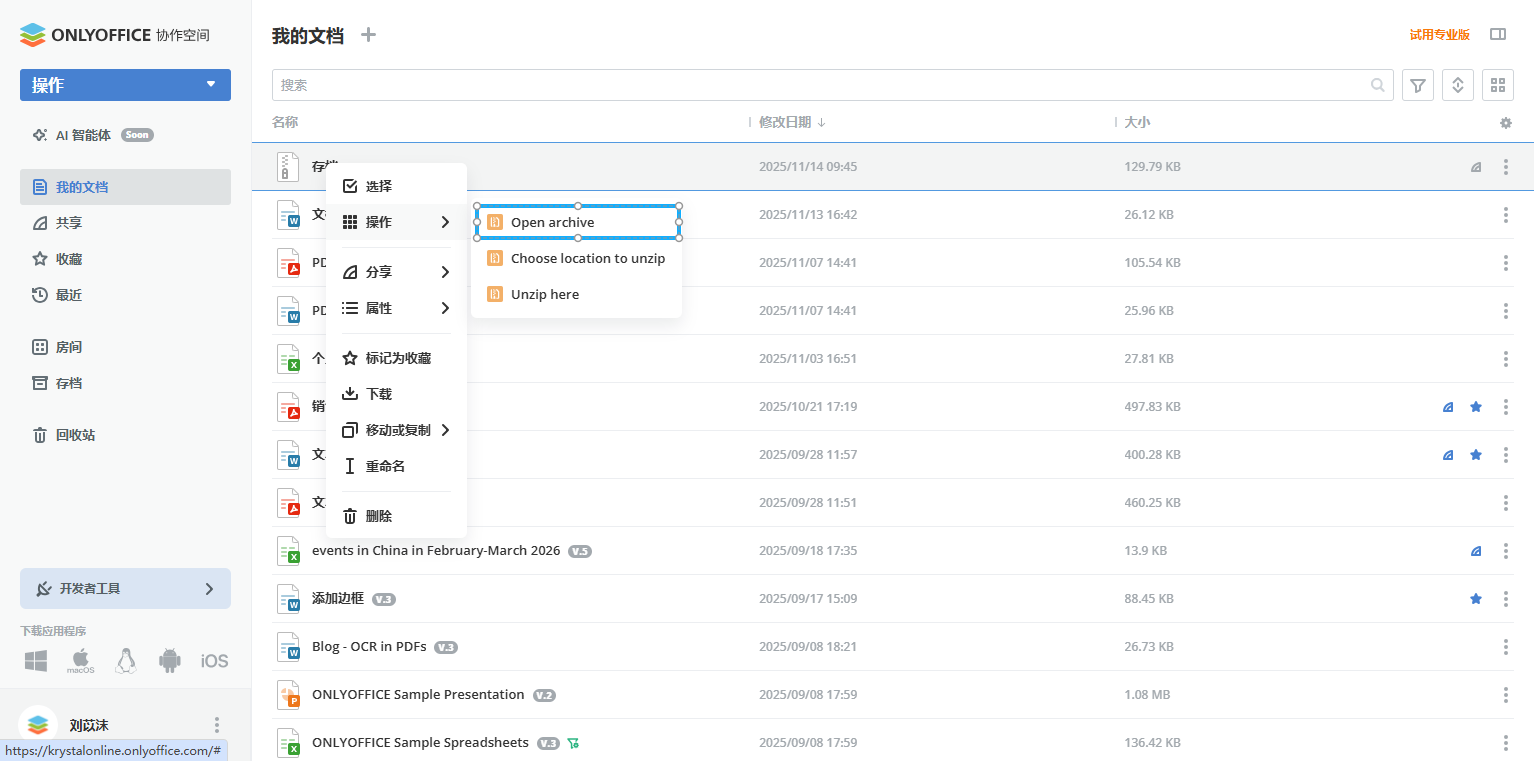
Task: Open file Blog - OCR in PDFs
Action: [369, 647]
